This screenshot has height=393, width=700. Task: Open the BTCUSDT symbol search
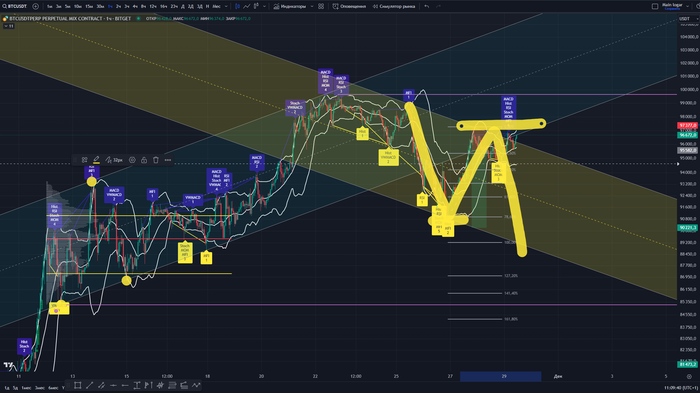click(x=15, y=6)
